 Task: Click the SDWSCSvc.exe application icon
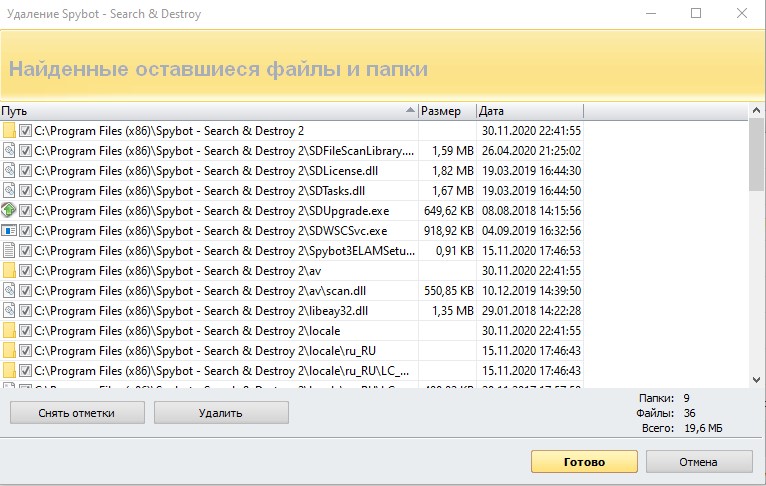(9, 231)
